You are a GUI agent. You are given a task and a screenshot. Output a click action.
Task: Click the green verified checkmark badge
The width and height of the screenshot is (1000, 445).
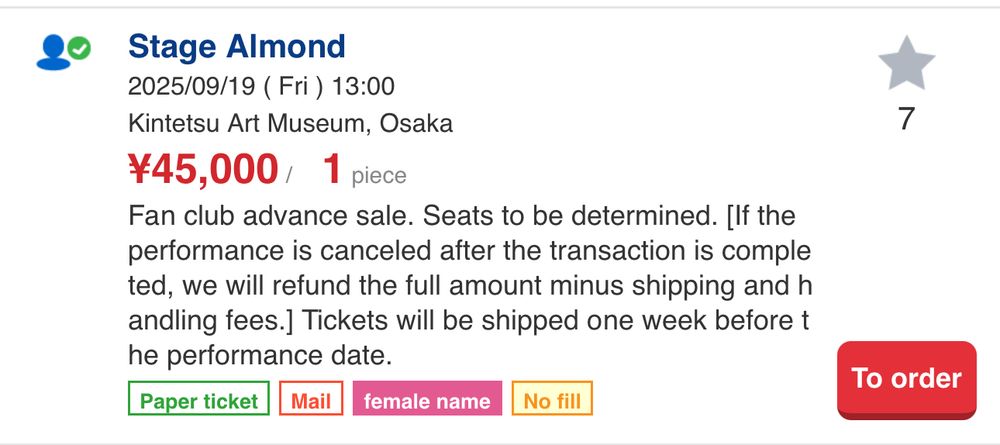pos(80,48)
